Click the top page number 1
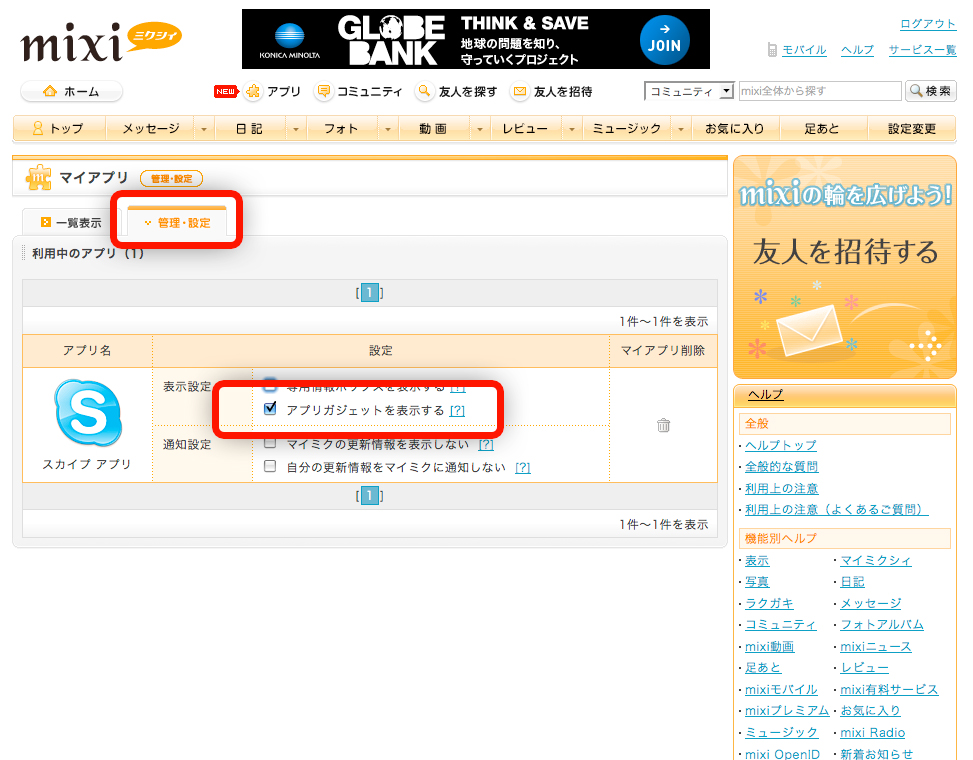This screenshot has width=973, height=760. [370, 292]
